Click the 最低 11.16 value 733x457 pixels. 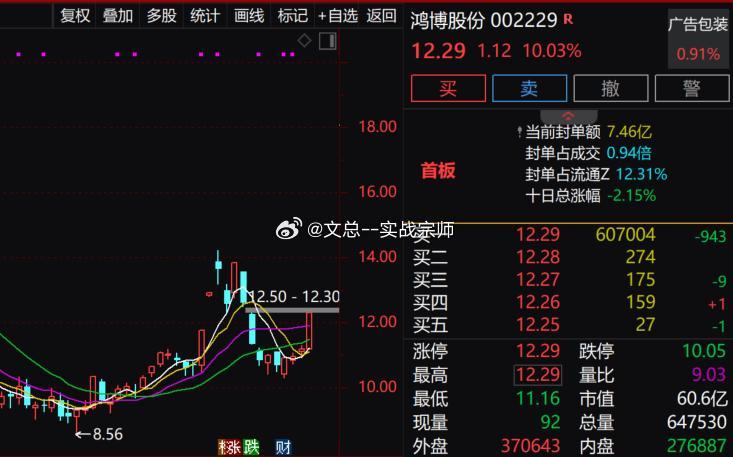[x=538, y=399]
